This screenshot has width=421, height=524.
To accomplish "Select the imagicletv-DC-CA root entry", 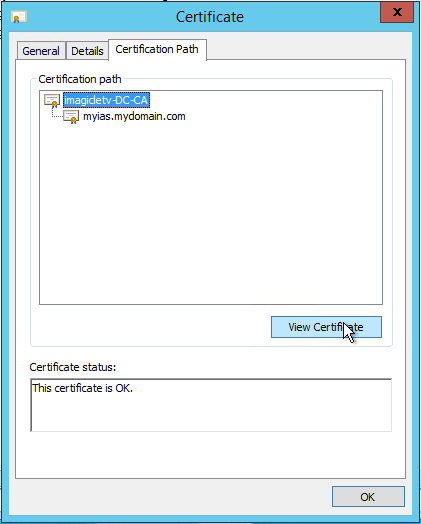I will (x=106, y=100).
